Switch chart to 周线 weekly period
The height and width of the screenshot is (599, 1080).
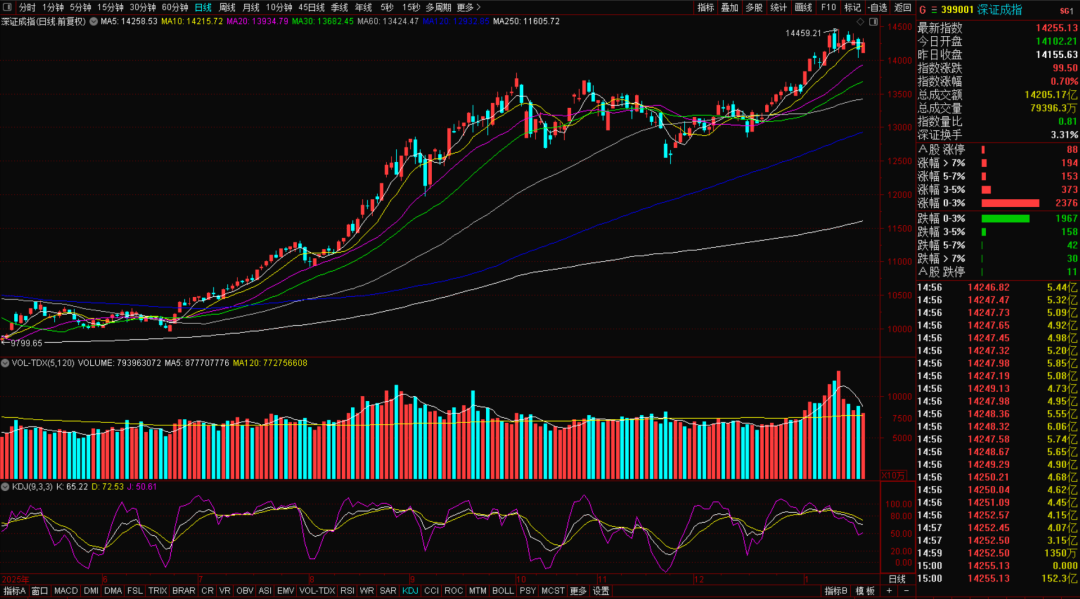227,7
